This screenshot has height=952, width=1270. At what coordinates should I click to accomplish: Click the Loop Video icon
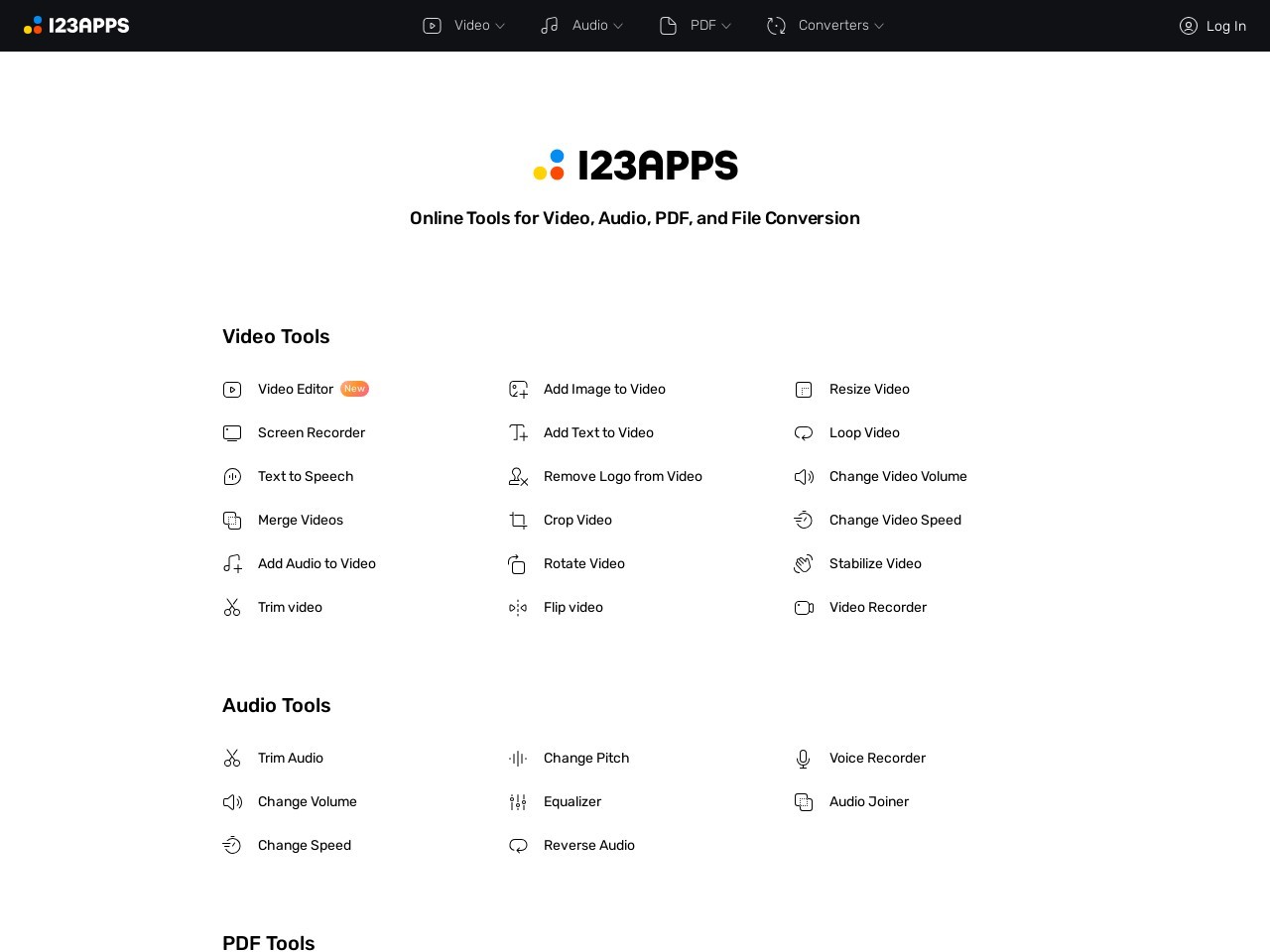(x=804, y=433)
